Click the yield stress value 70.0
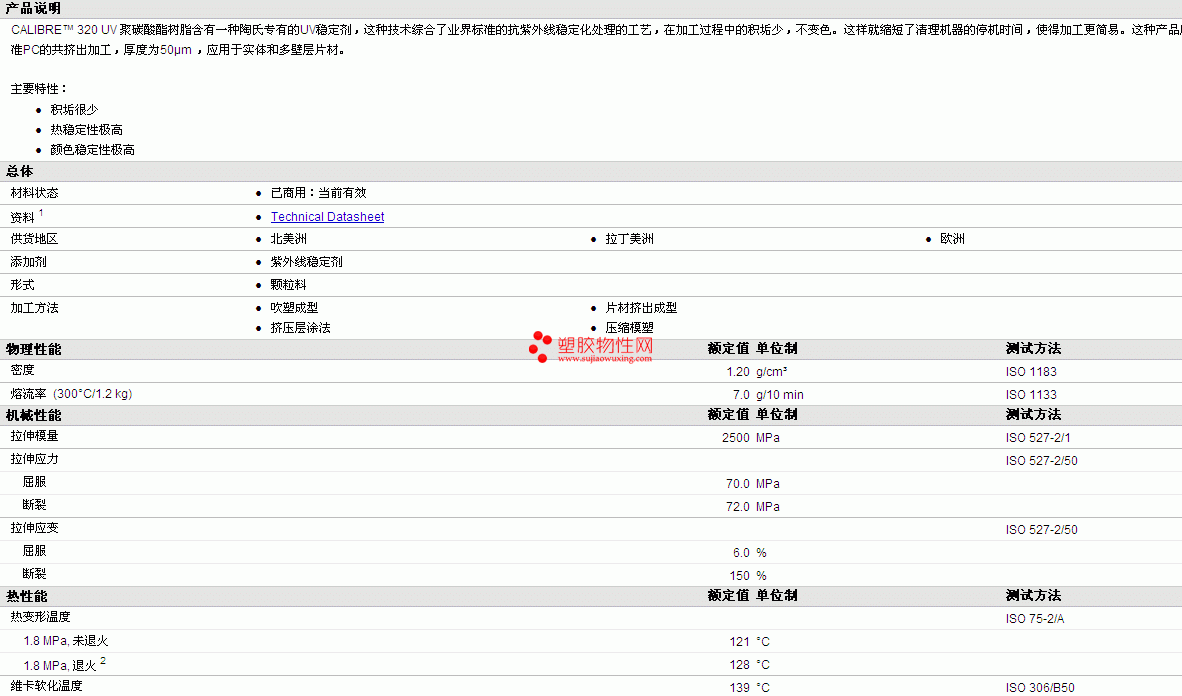This screenshot has height=696, width=1182. [738, 484]
